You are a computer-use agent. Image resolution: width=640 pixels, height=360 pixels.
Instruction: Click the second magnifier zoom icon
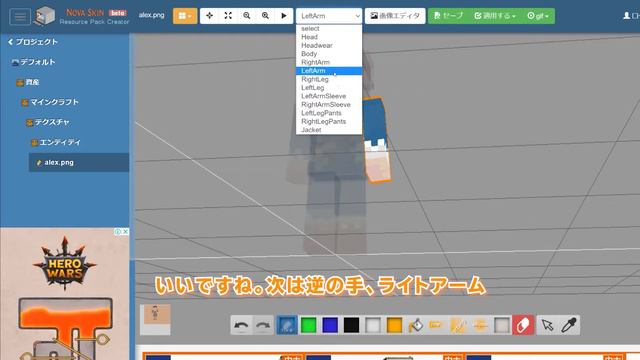tap(265, 16)
